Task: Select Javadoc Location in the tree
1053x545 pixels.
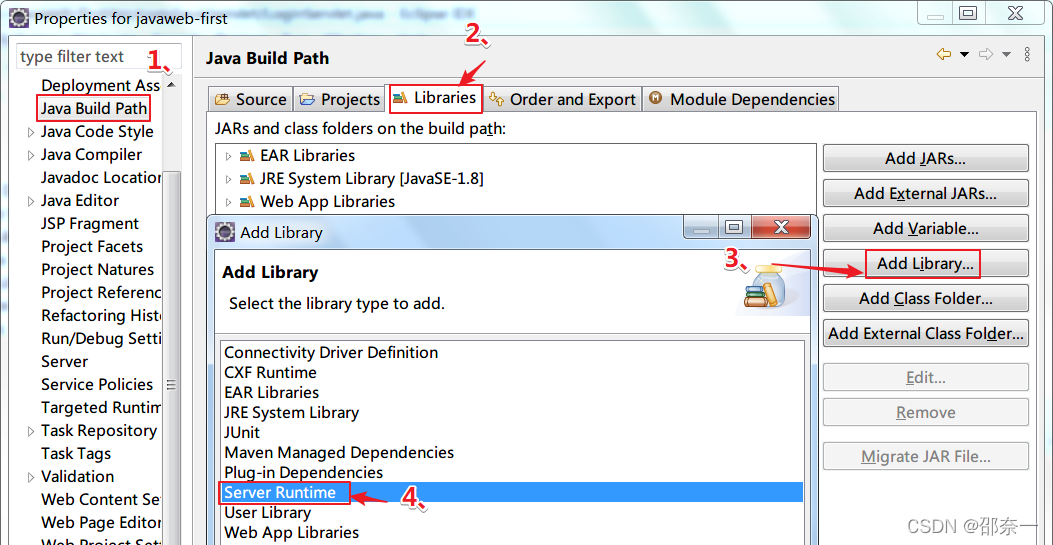Action: coord(100,177)
